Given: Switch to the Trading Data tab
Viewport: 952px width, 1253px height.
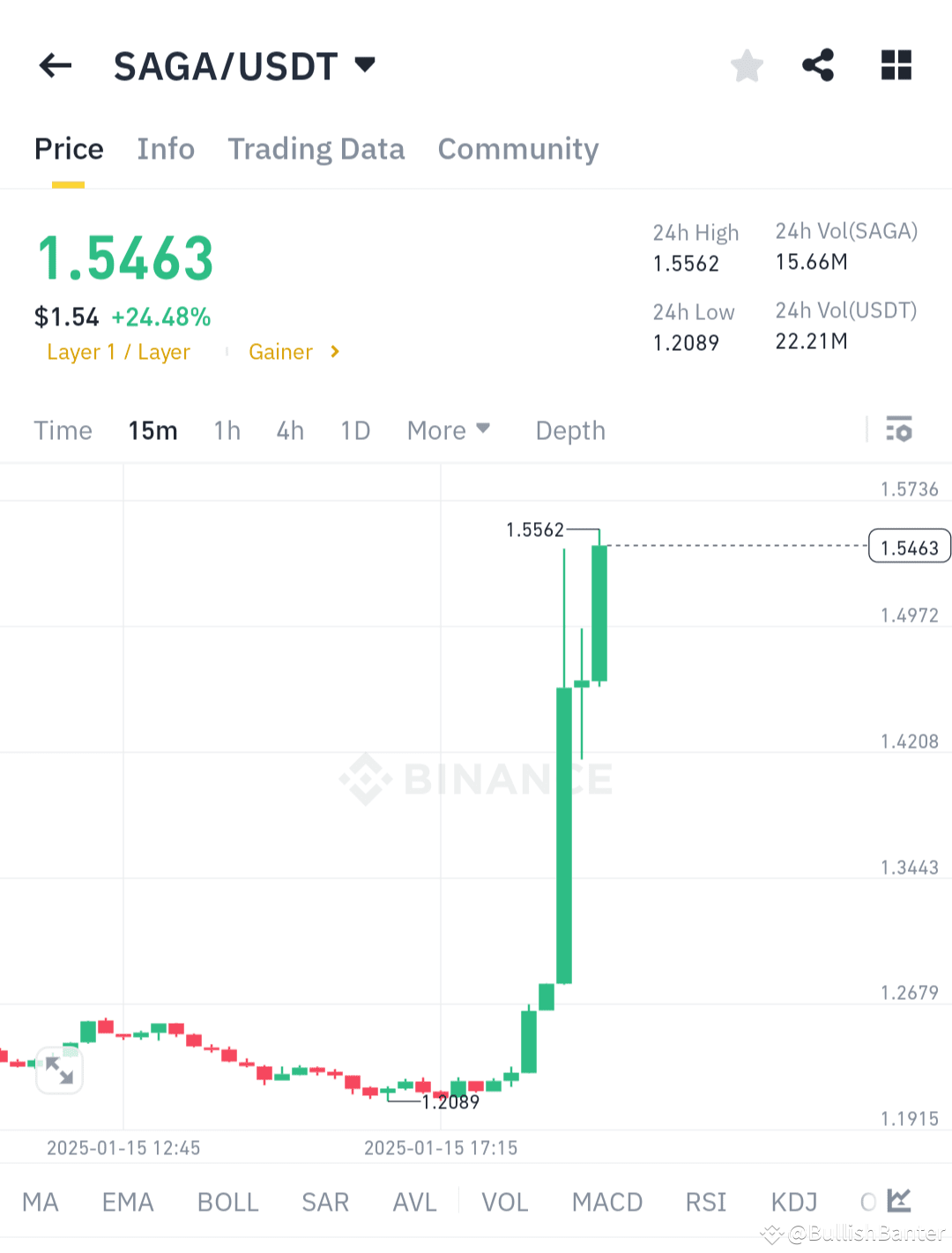Looking at the screenshot, I should tap(316, 149).
